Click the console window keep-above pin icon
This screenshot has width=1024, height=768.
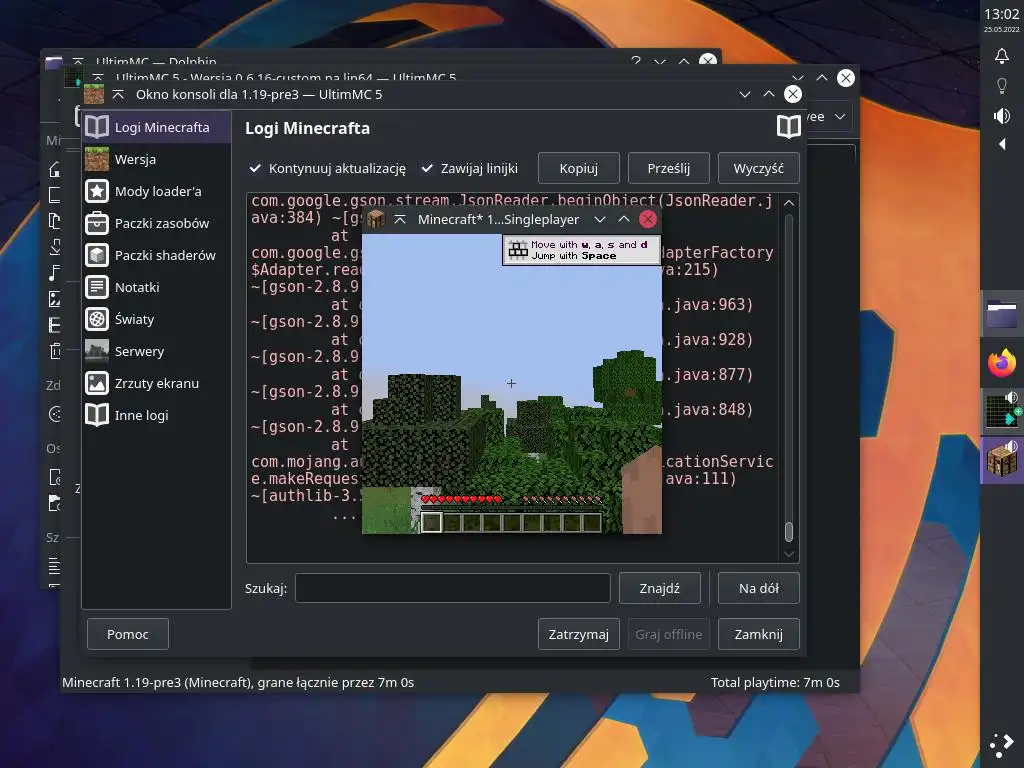click(x=118, y=94)
